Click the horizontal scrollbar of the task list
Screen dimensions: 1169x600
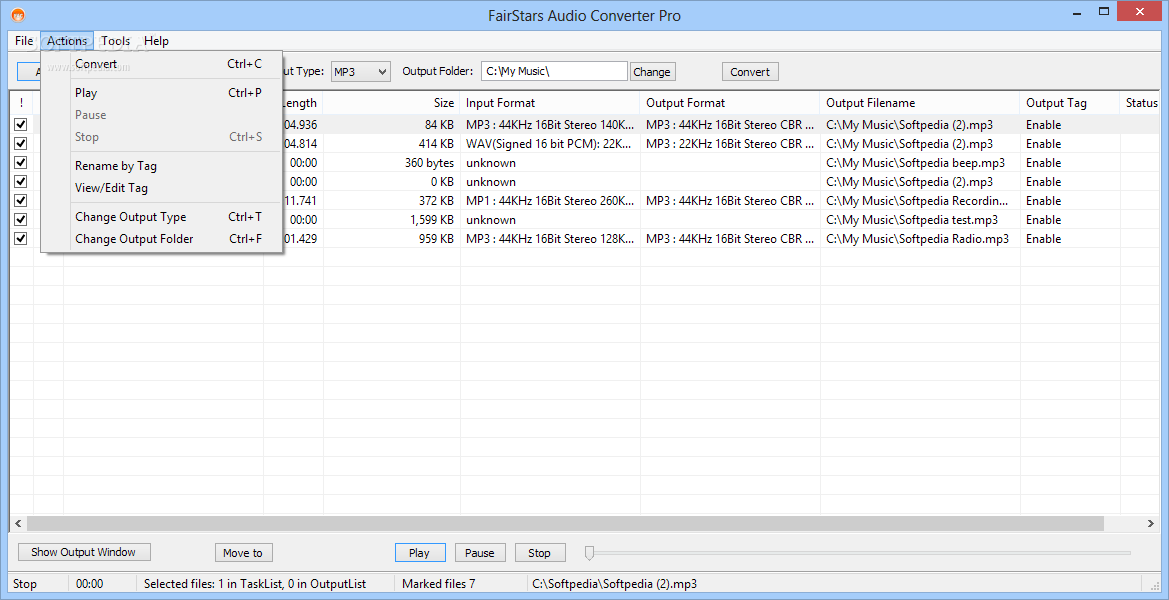[565, 524]
